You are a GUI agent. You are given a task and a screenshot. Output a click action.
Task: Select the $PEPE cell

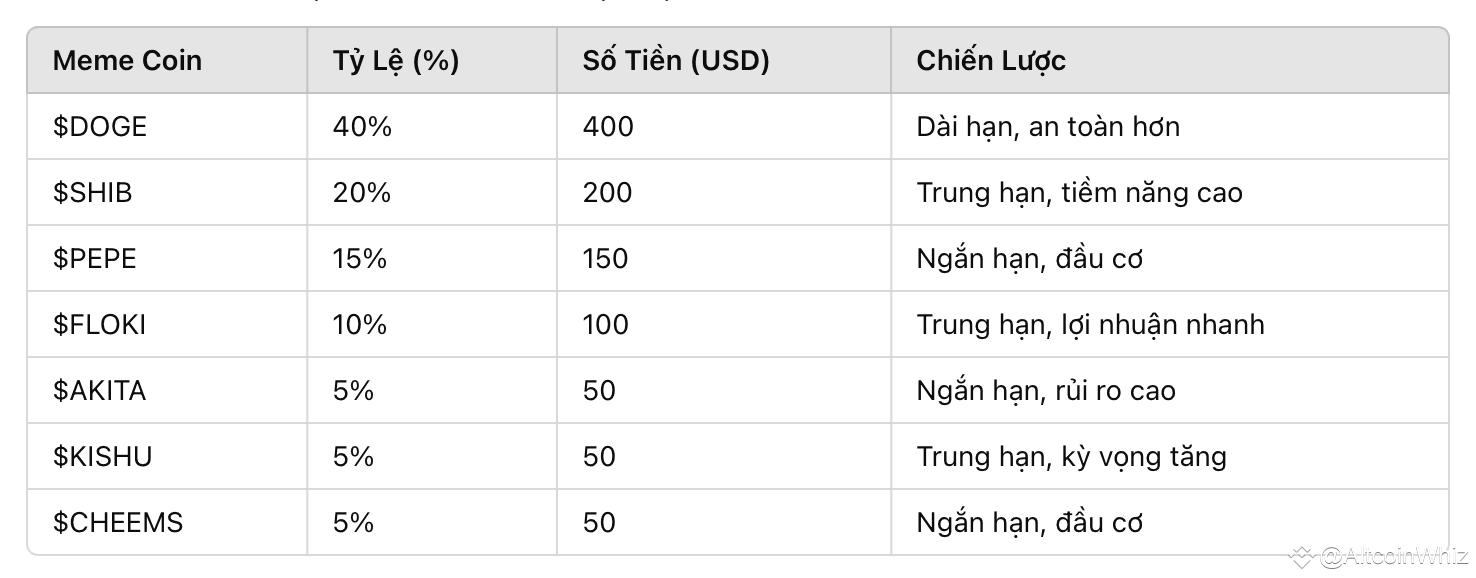pos(167,258)
